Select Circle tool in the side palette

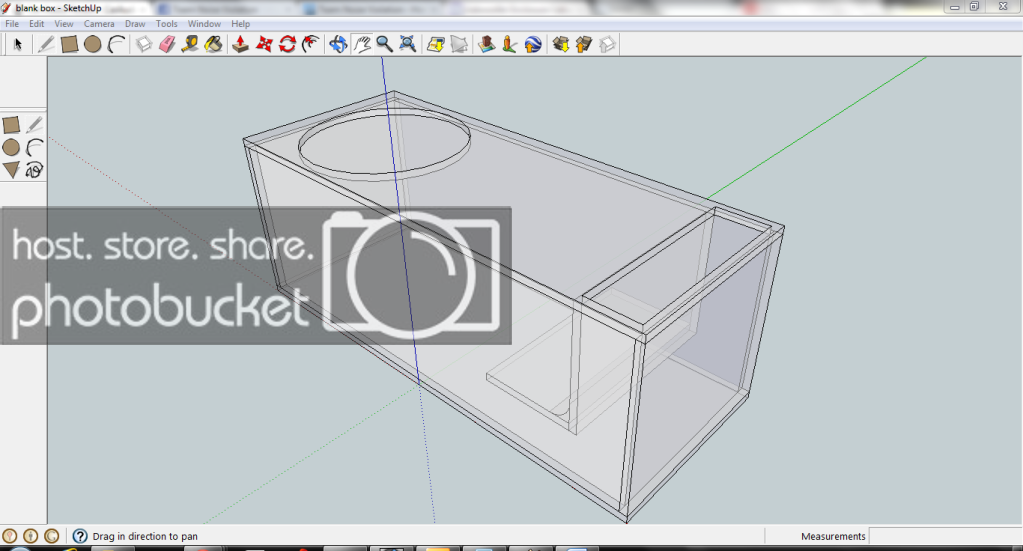point(11,147)
